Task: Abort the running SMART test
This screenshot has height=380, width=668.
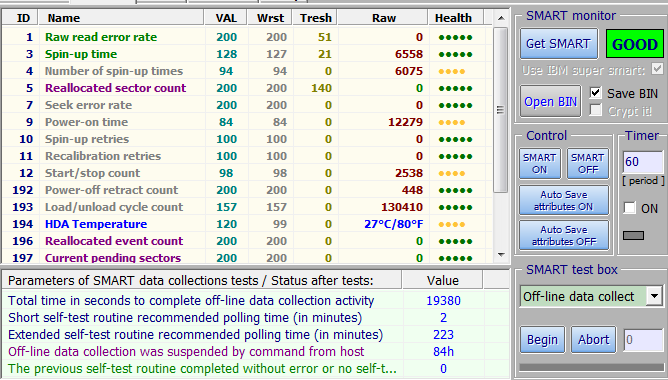Action: pyautogui.click(x=593, y=340)
